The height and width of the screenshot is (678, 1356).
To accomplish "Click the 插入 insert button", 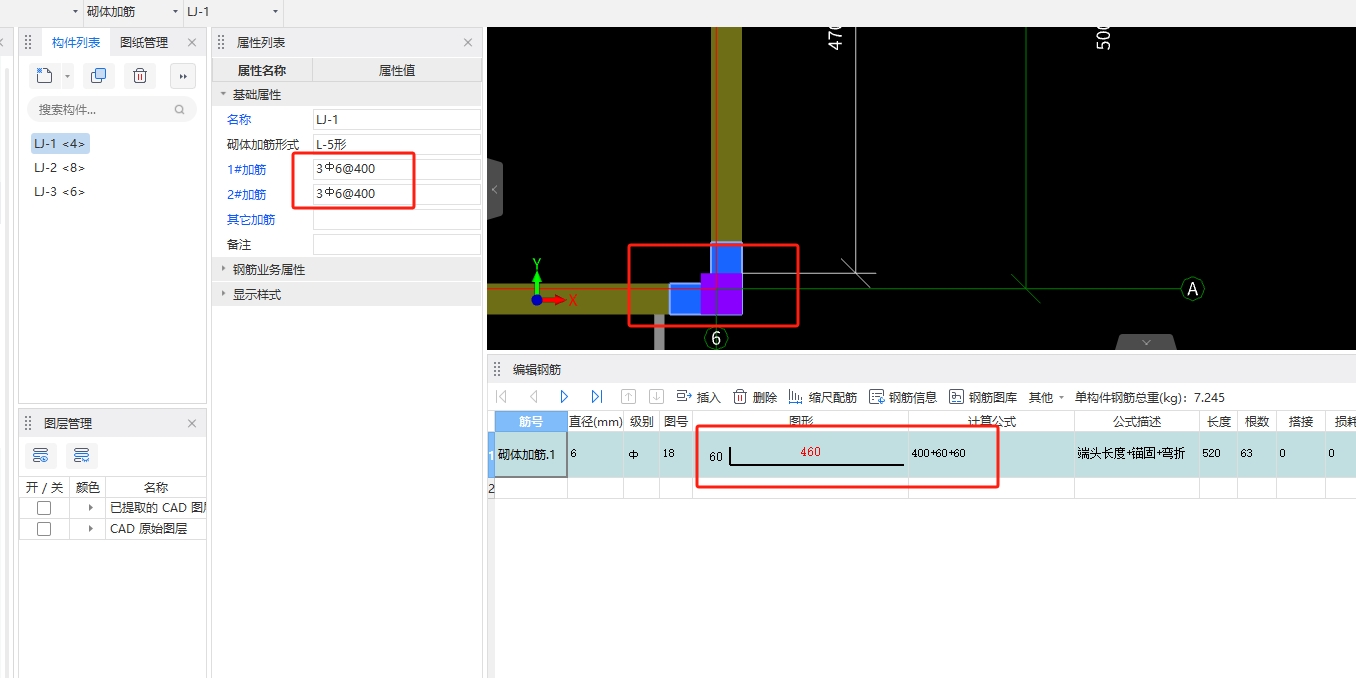I will coord(699,397).
